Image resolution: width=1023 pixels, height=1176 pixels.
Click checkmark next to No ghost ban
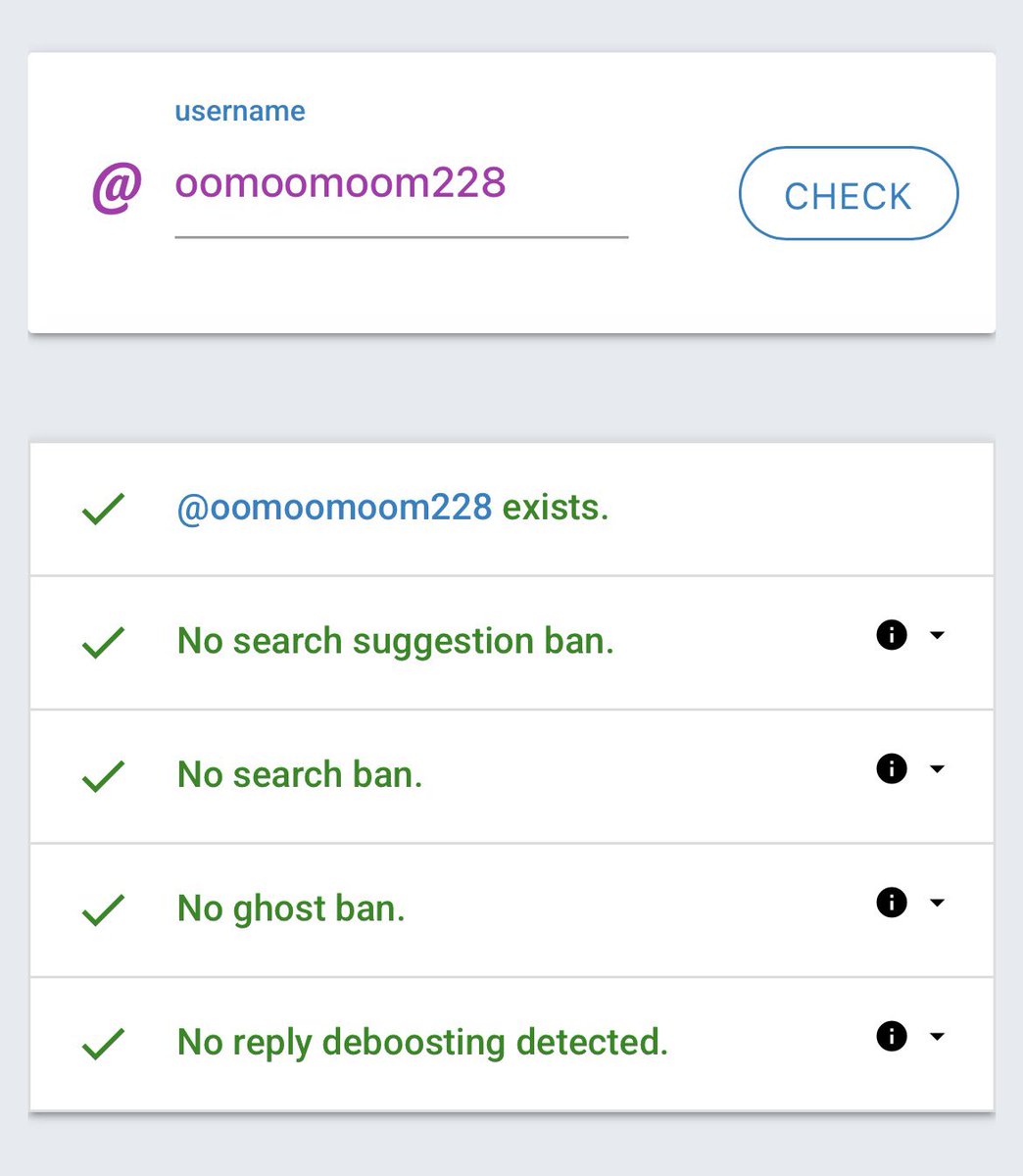pos(103,909)
